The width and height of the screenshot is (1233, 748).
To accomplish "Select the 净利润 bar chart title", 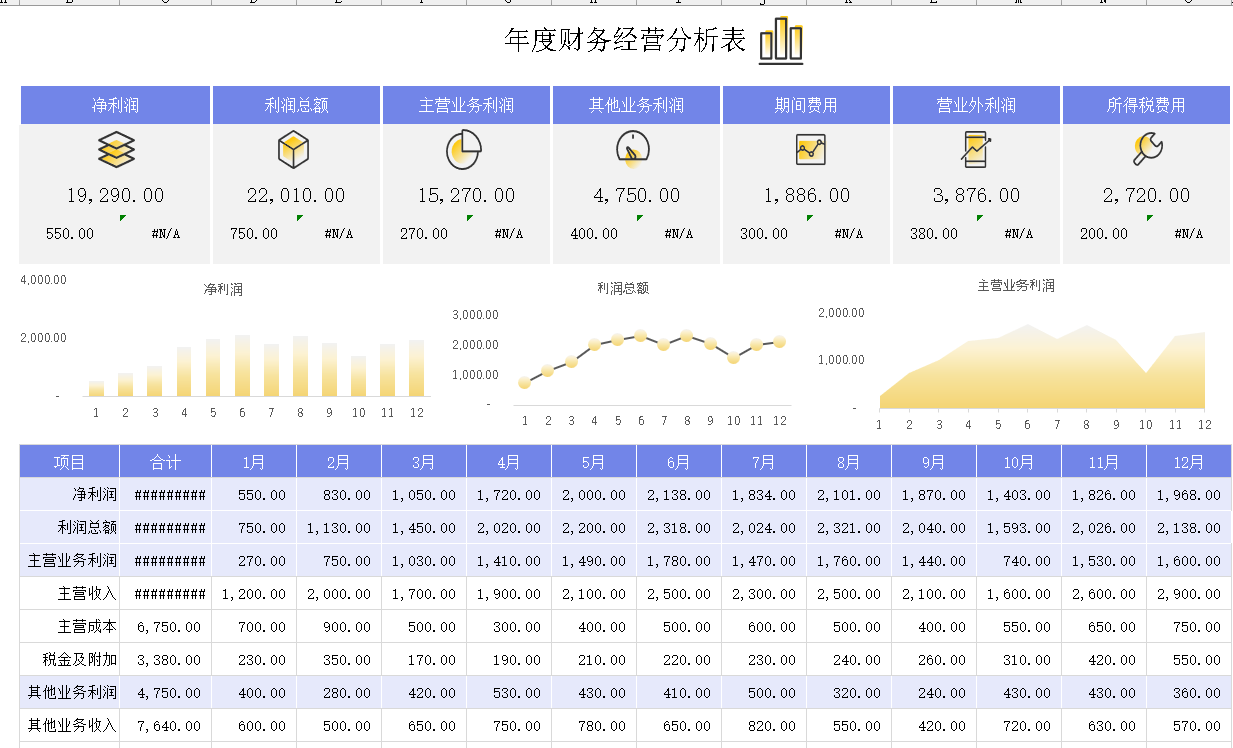I will point(223,290).
